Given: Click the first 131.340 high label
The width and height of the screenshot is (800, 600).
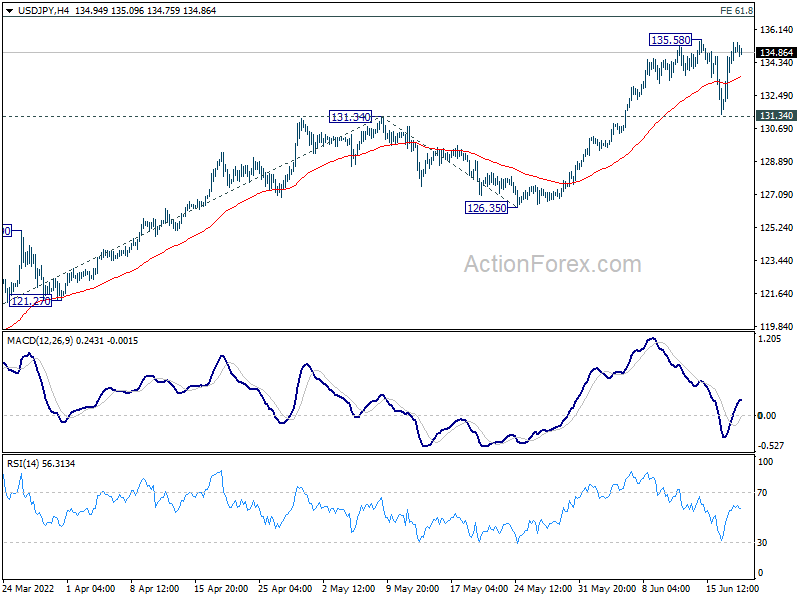Looking at the screenshot, I should (351, 117).
